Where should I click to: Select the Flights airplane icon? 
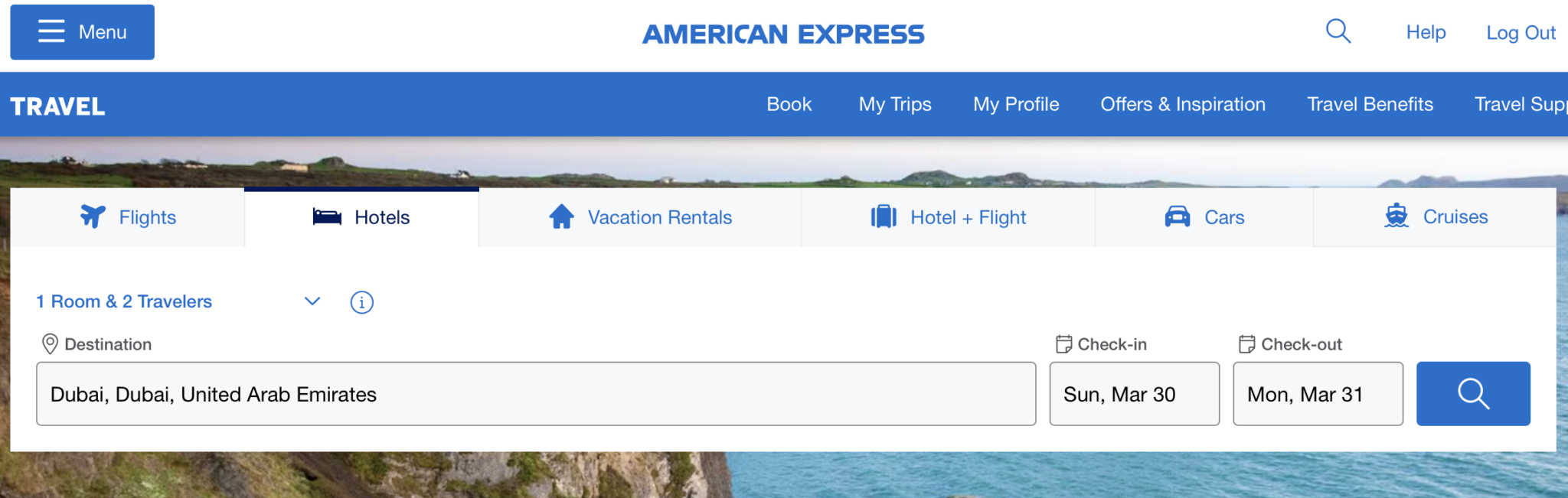pos(92,216)
